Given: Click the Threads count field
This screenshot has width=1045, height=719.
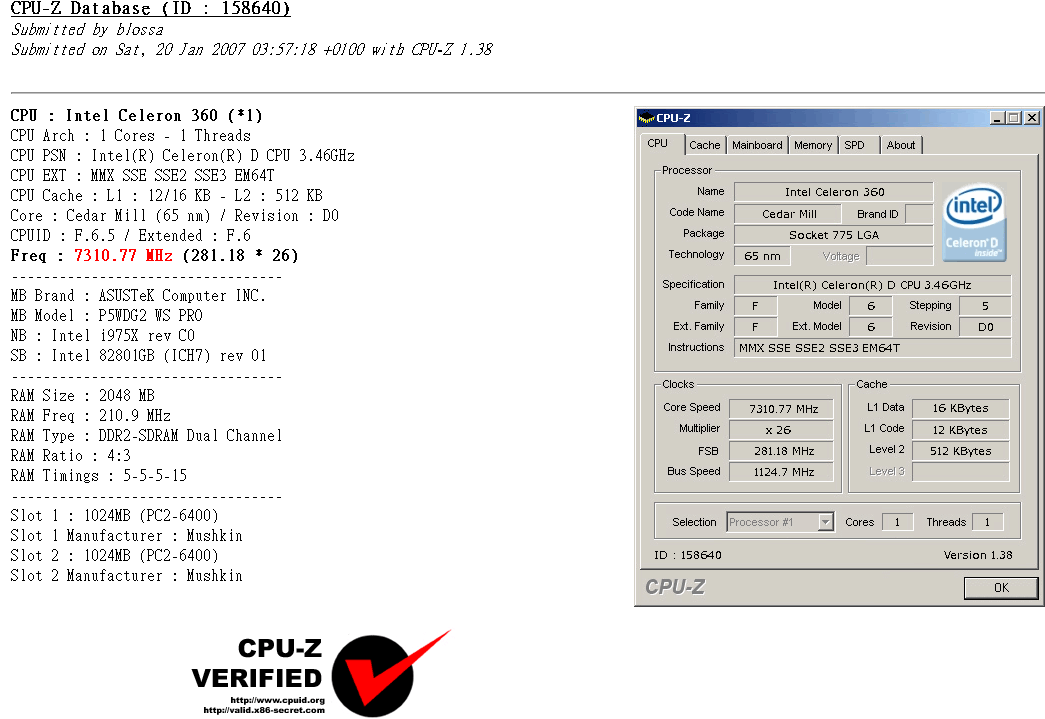Looking at the screenshot, I should click(x=987, y=522).
